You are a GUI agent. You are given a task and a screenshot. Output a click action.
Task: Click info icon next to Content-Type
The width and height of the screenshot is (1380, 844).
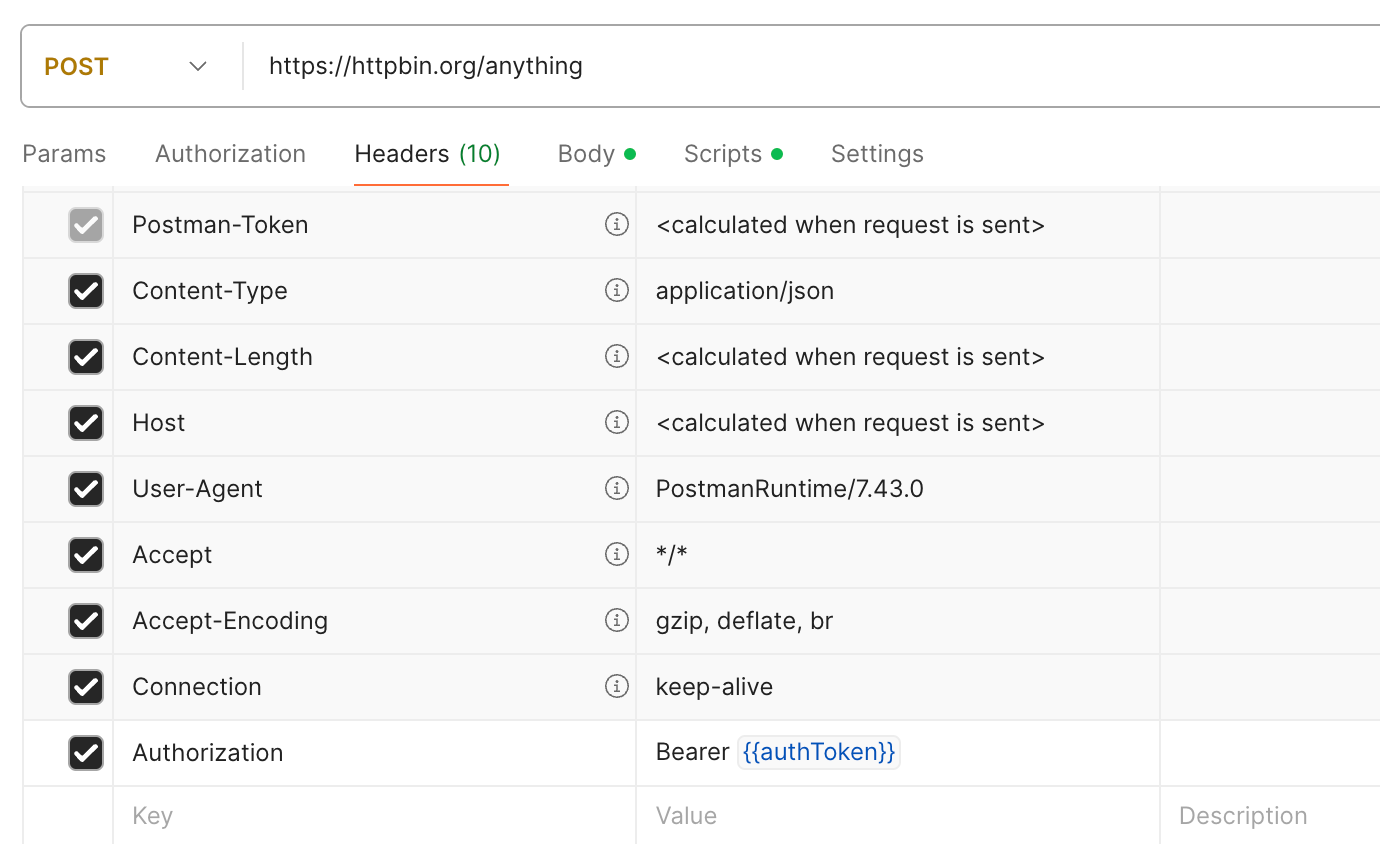pos(617,290)
